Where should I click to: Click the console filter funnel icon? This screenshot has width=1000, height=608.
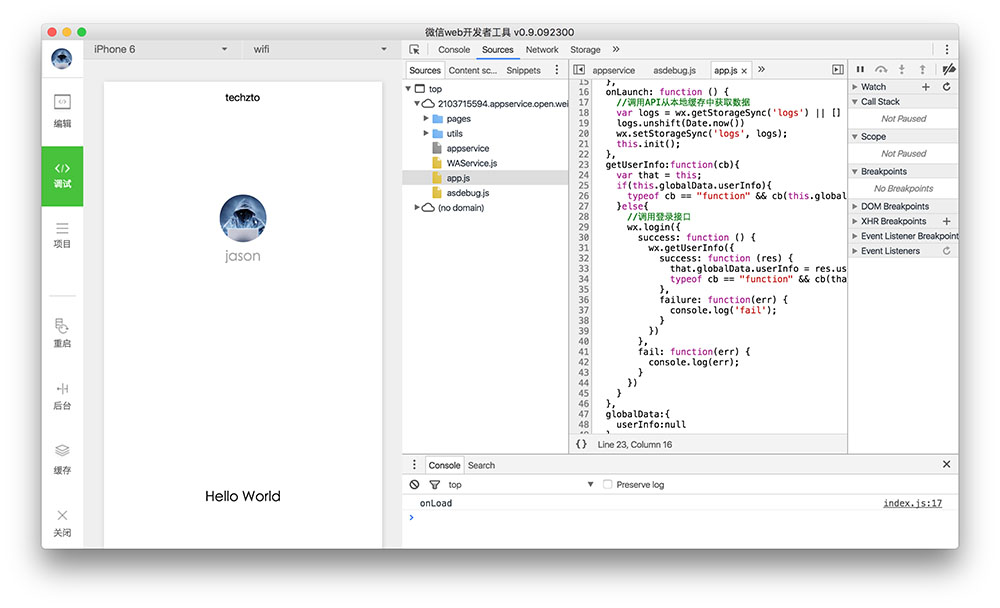click(435, 485)
